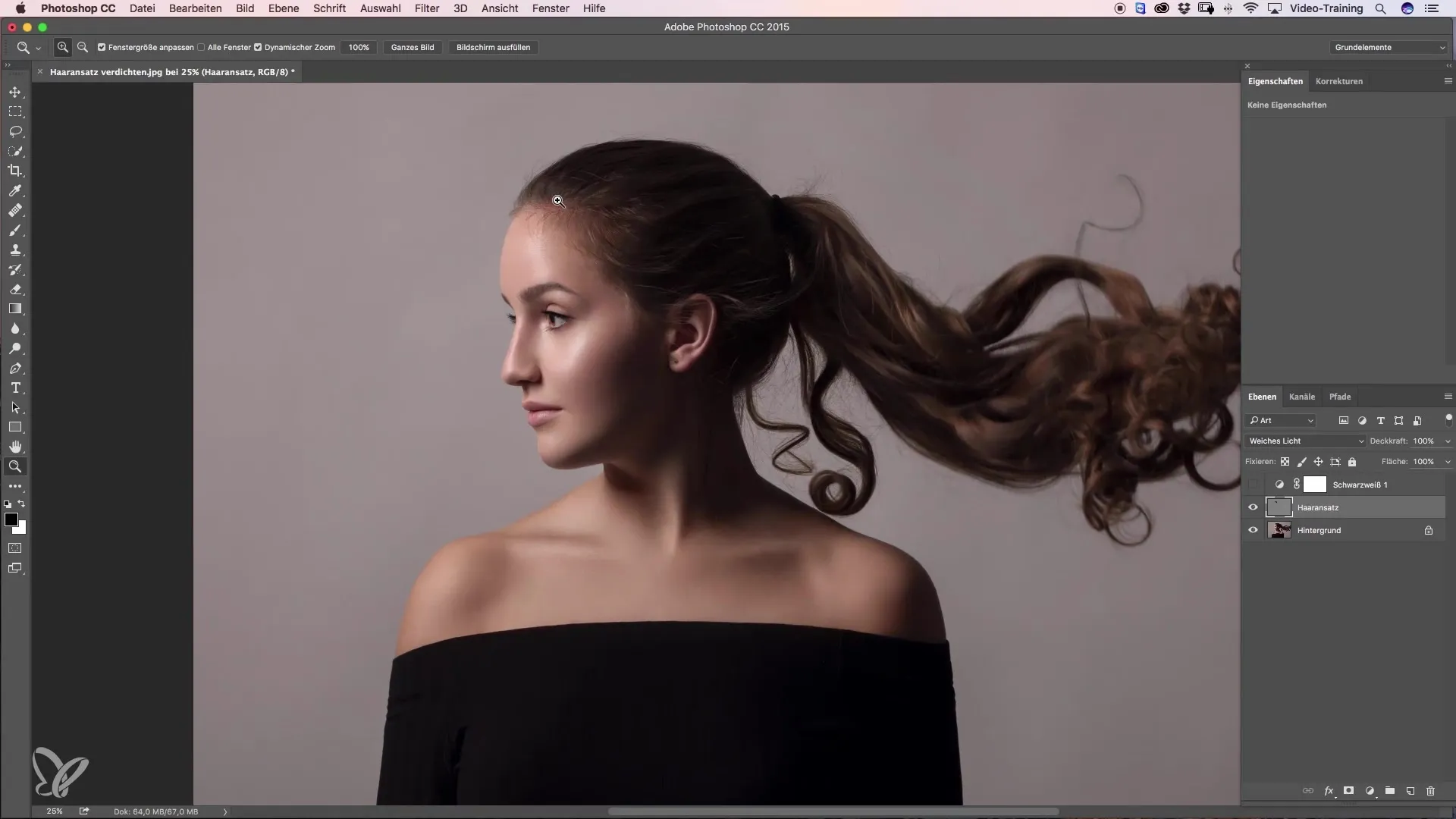Select the Quick Selection tool
Image resolution: width=1456 pixels, height=819 pixels.
click(x=15, y=151)
